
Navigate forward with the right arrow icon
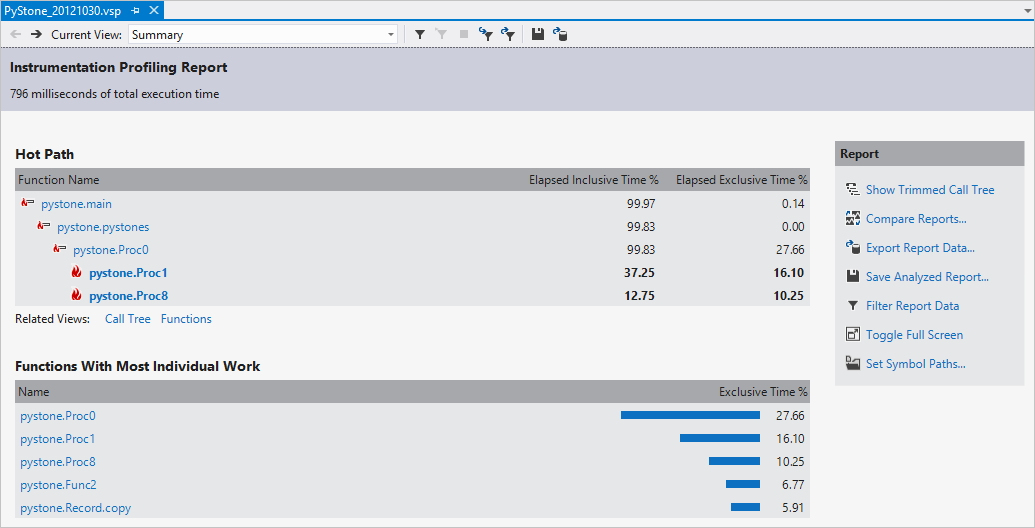36,35
